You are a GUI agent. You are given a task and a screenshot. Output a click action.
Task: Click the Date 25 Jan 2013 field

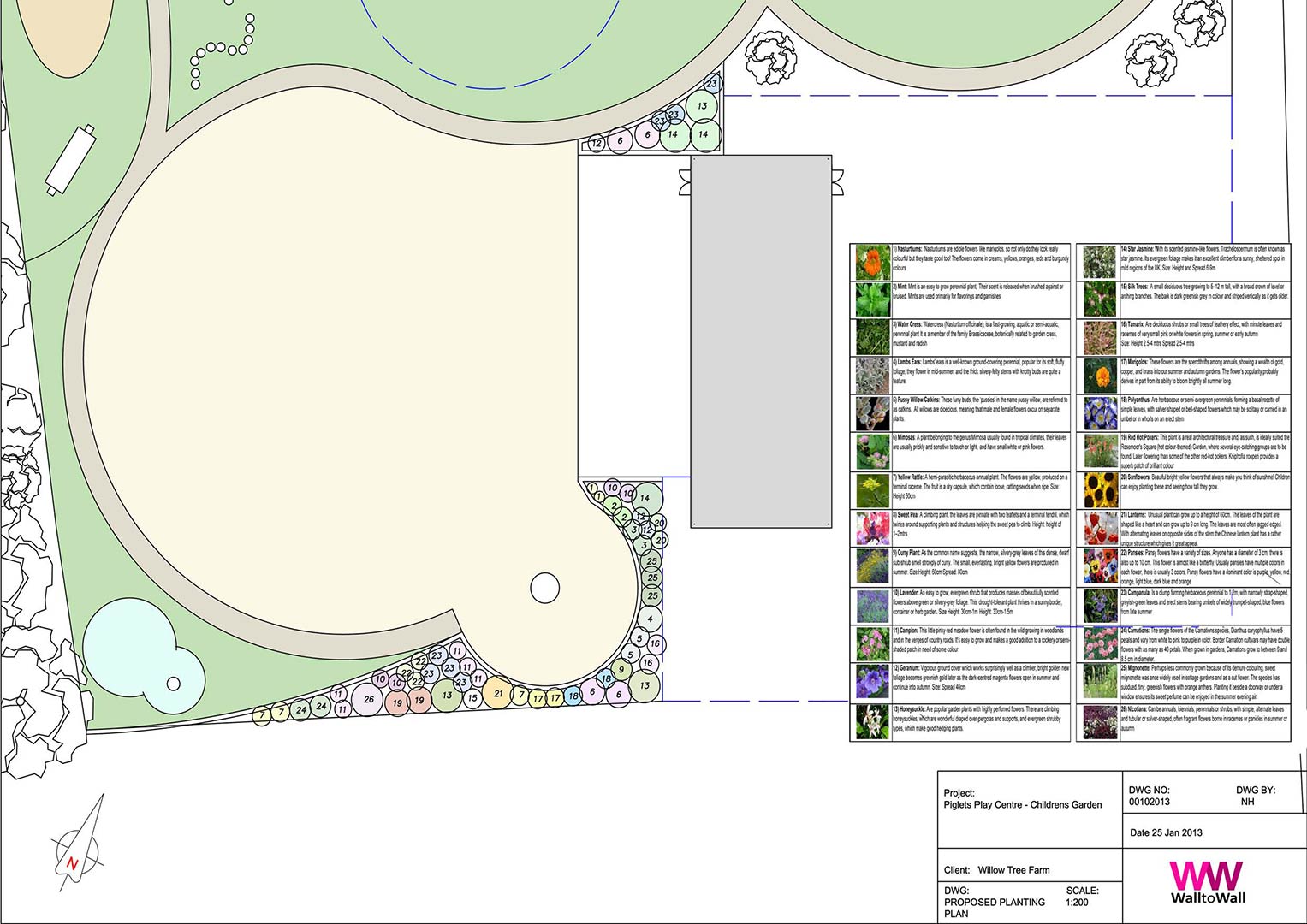[x=1166, y=832]
